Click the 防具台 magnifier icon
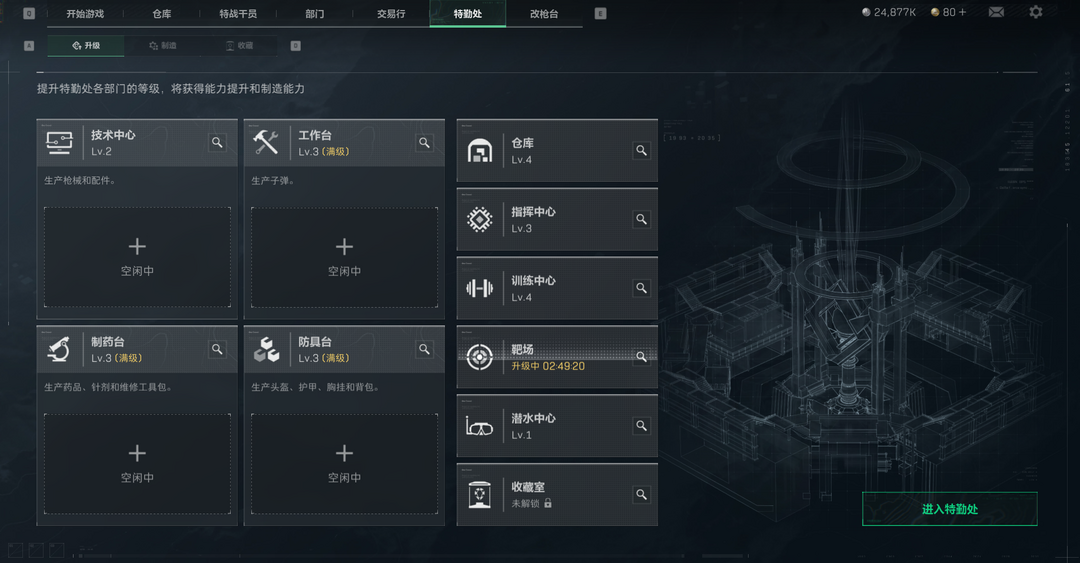The image size is (1080, 563). (x=424, y=349)
